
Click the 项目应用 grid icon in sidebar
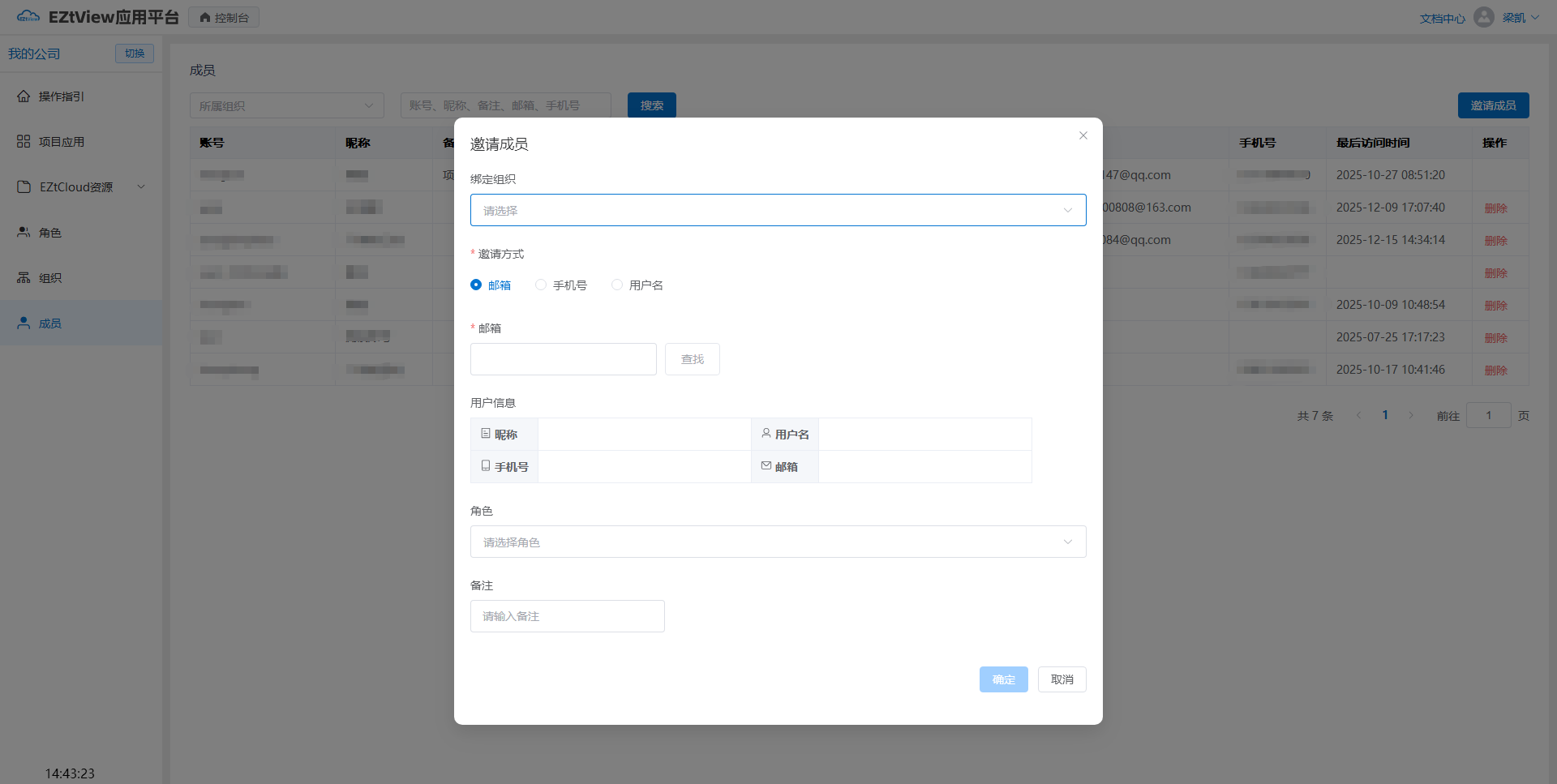pyautogui.click(x=24, y=142)
